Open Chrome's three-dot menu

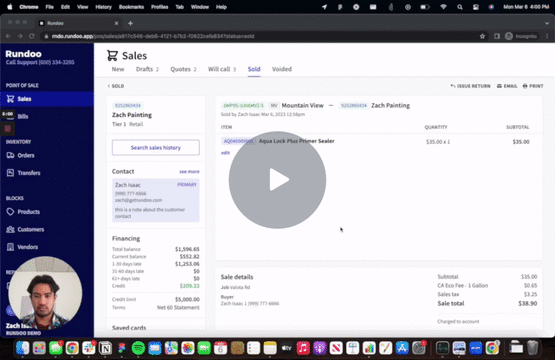[x=547, y=36]
